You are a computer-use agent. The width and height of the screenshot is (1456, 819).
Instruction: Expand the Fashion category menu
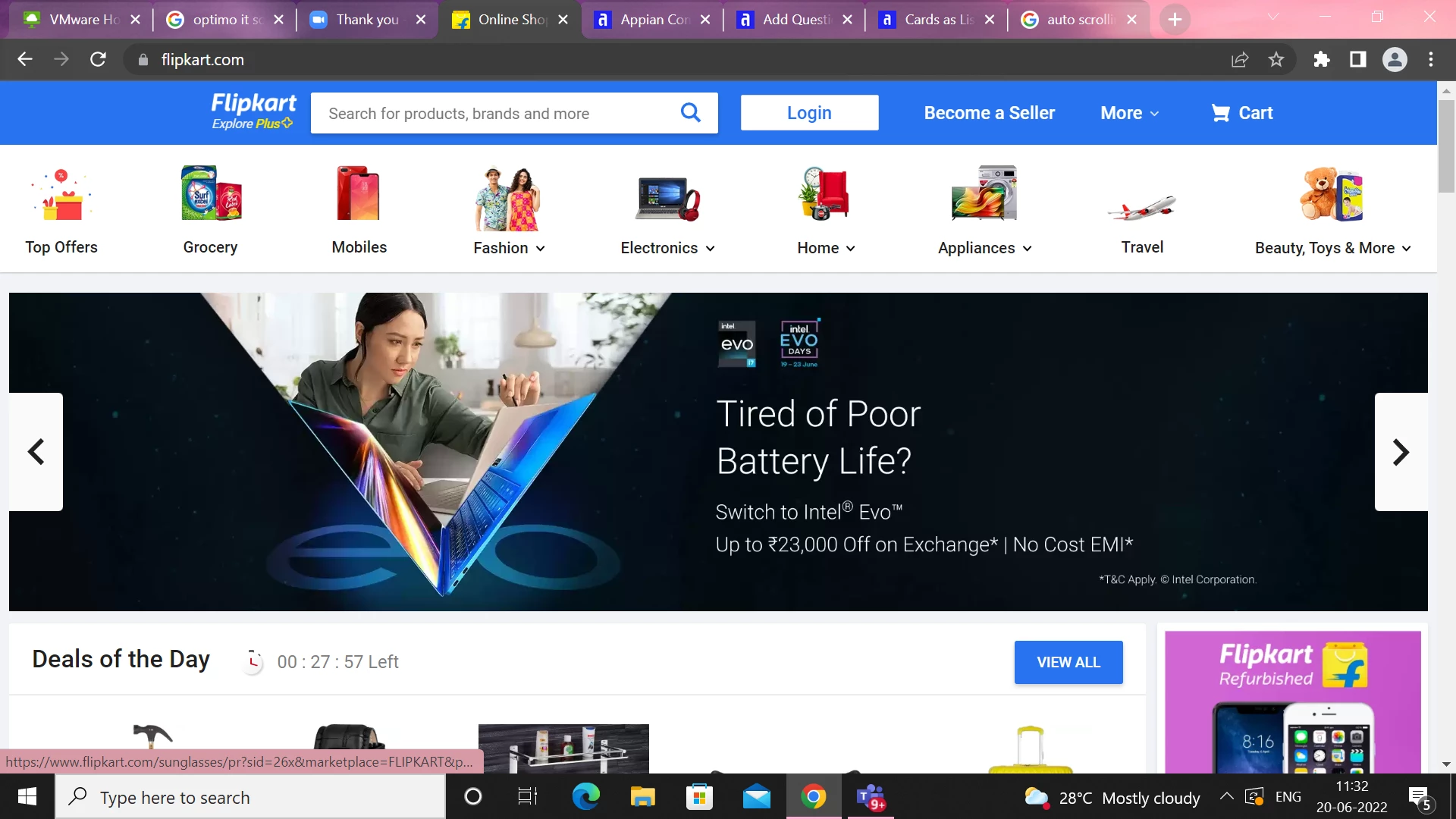point(509,248)
